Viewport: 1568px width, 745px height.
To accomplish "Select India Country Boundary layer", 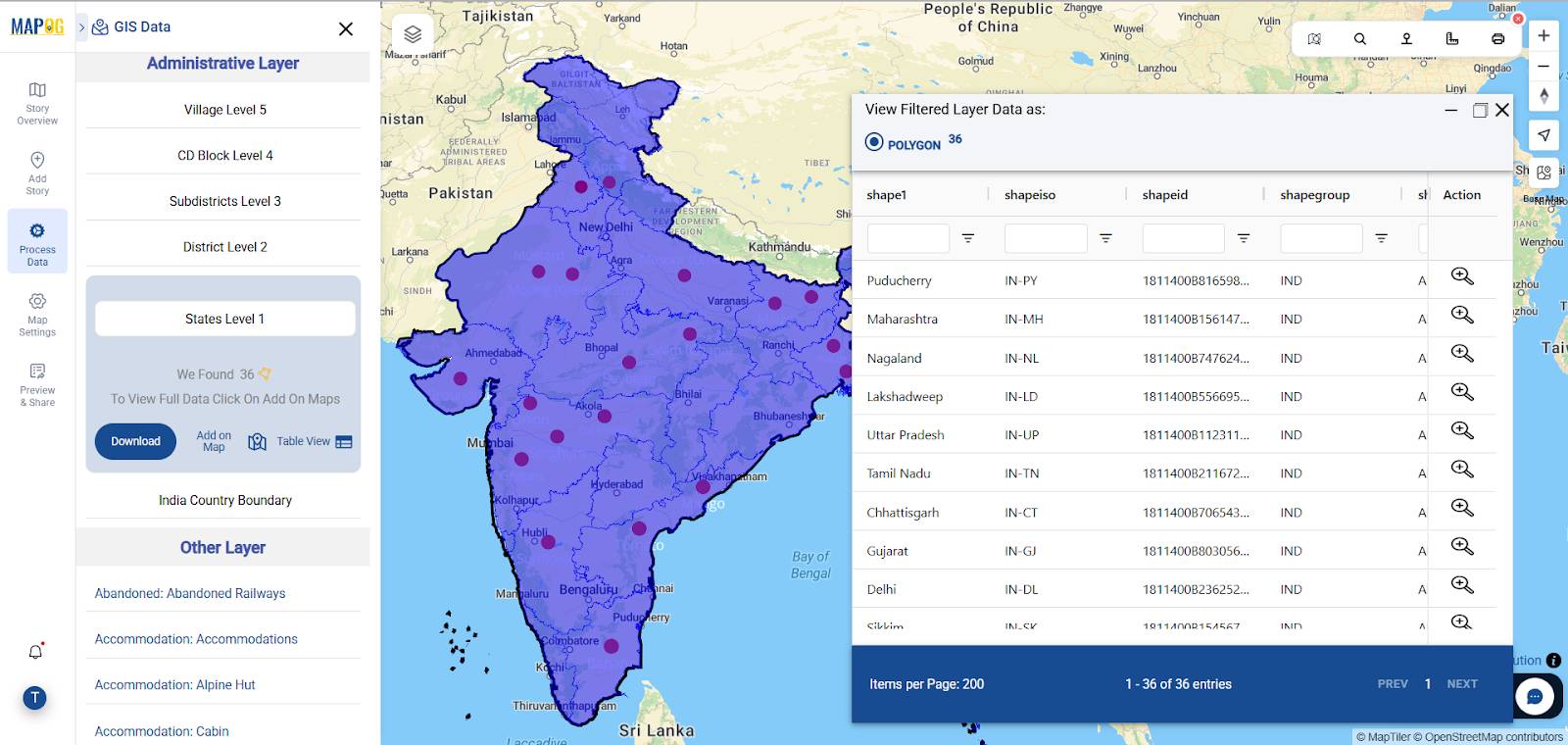I will [224, 500].
